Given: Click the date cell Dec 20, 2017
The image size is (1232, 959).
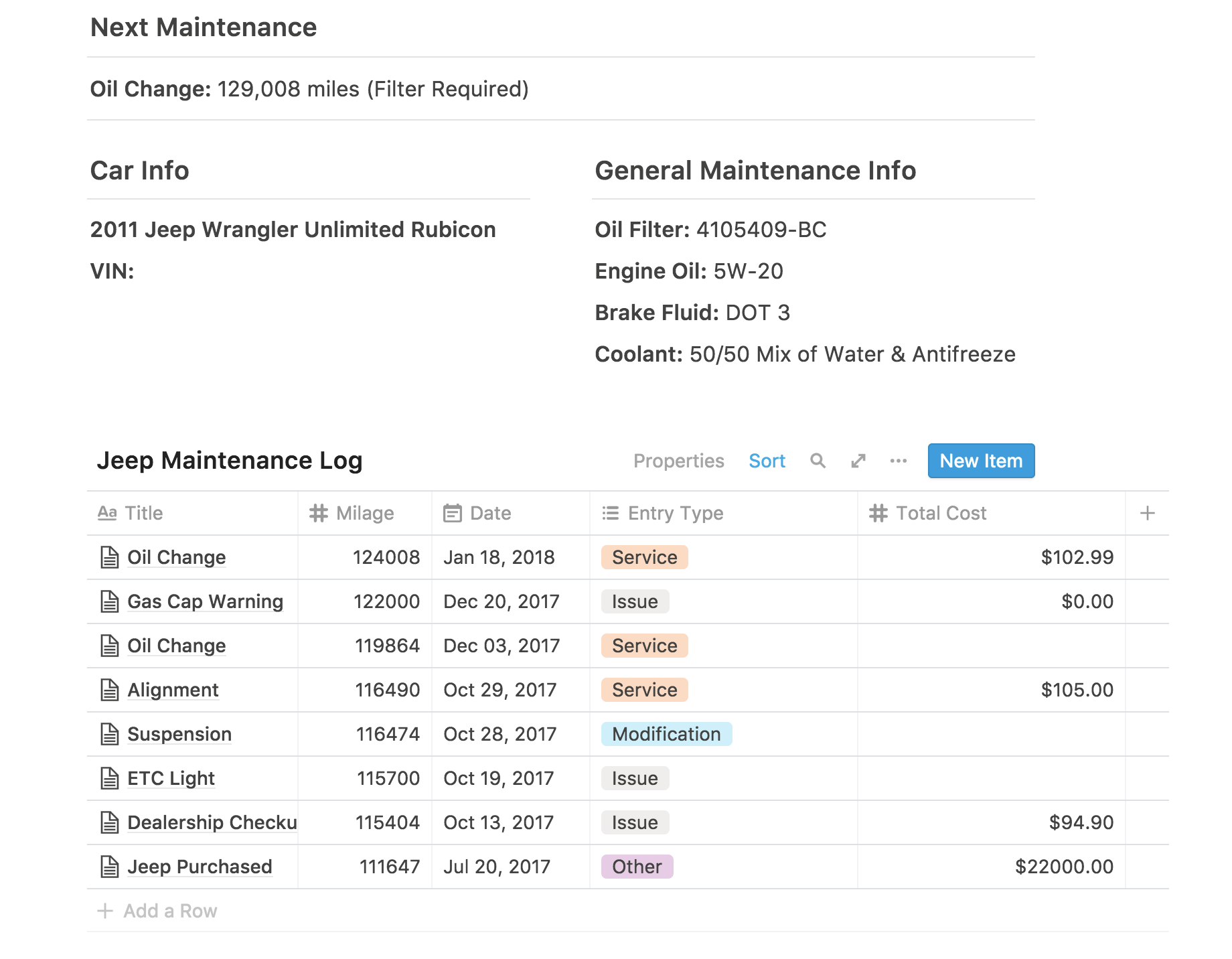Looking at the screenshot, I should (511, 601).
